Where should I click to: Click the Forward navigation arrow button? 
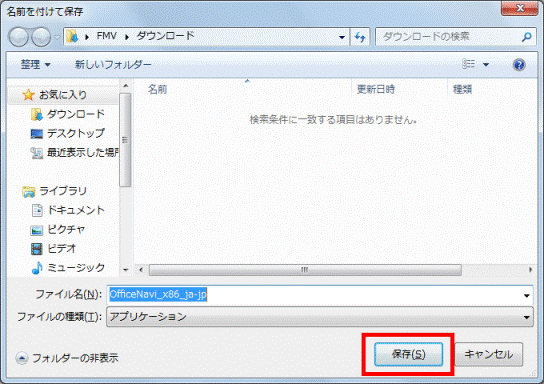pyautogui.click(x=41, y=37)
